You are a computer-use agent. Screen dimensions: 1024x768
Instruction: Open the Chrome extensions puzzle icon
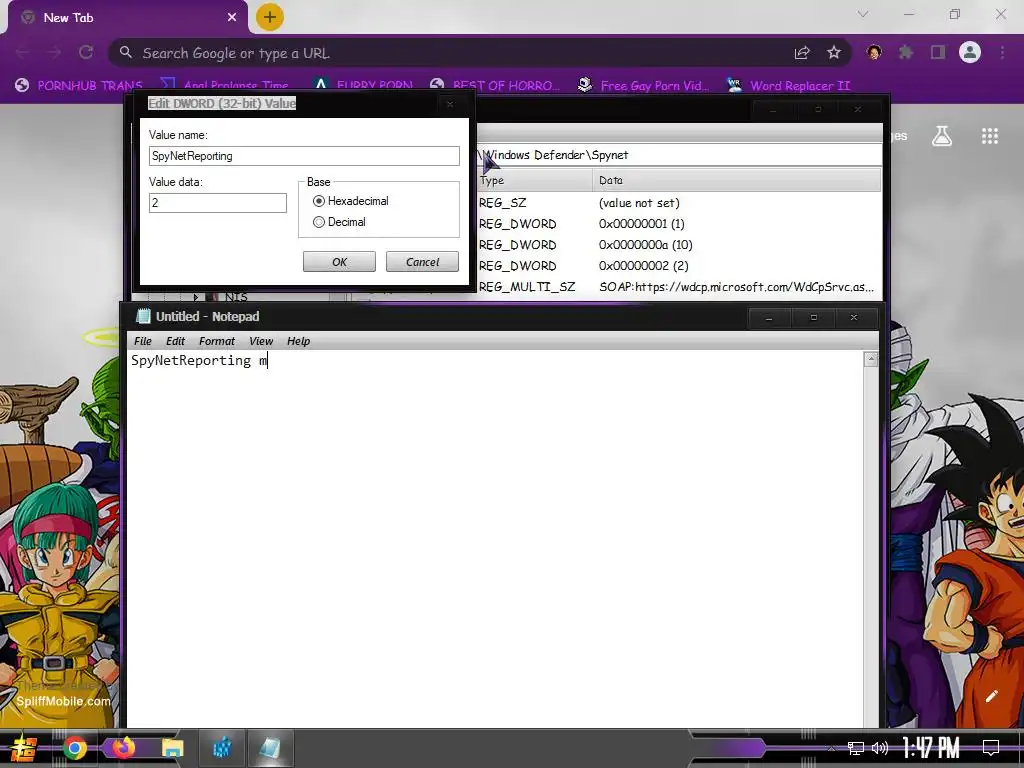906,52
